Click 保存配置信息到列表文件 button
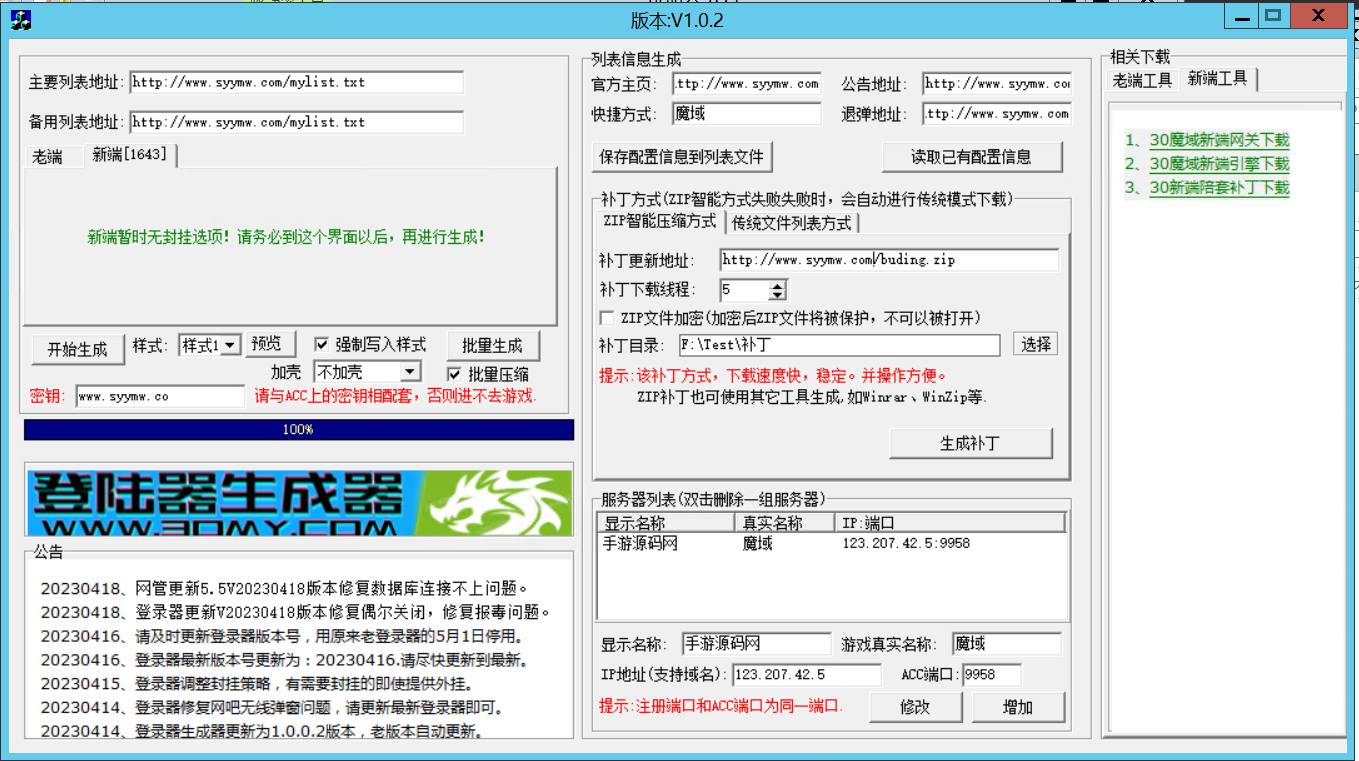 (x=681, y=157)
